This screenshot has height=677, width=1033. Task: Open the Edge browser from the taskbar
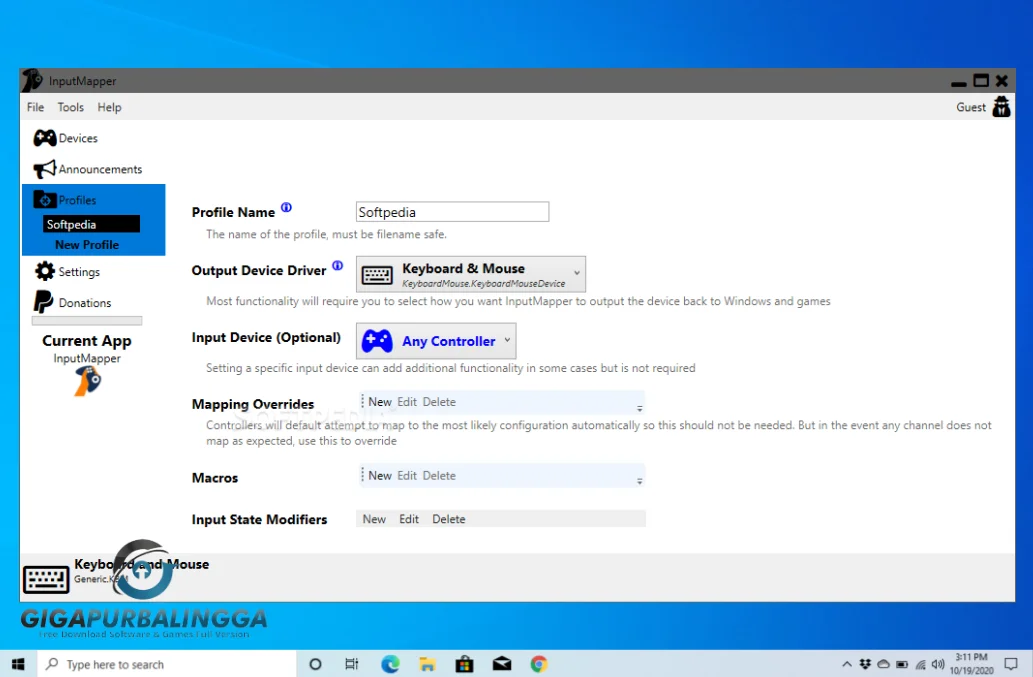coord(390,663)
